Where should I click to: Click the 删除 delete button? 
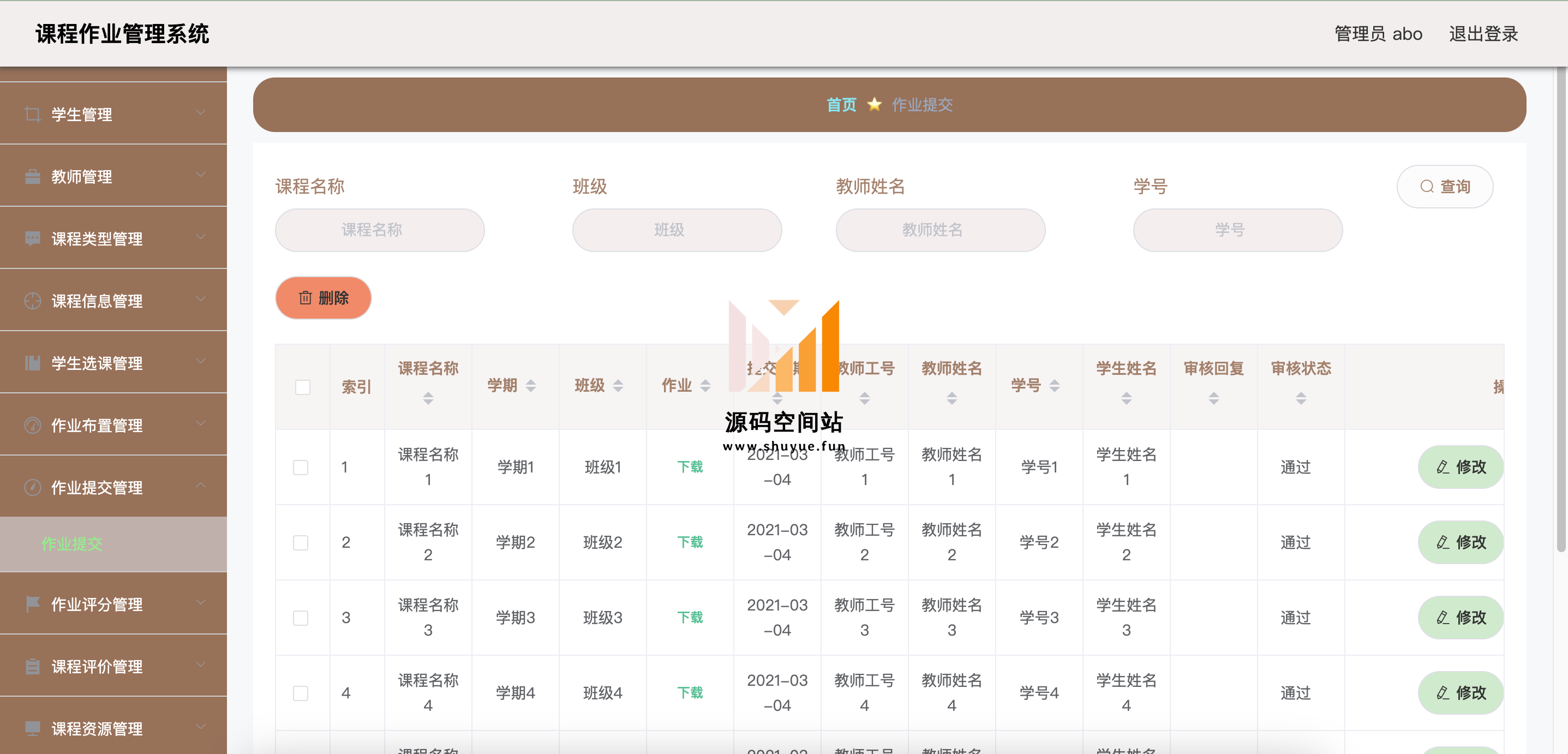(x=323, y=297)
